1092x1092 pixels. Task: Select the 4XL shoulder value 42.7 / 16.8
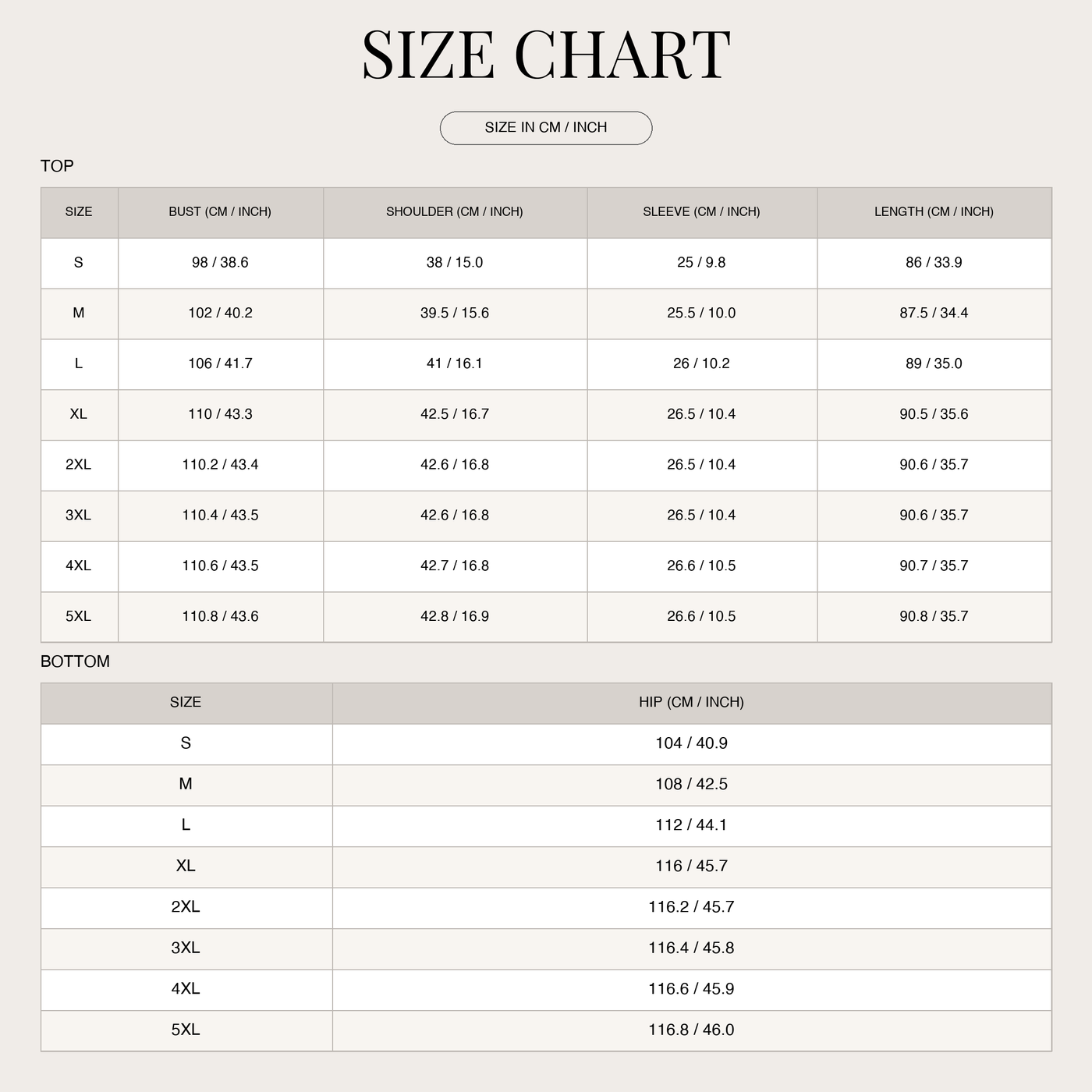(x=455, y=566)
